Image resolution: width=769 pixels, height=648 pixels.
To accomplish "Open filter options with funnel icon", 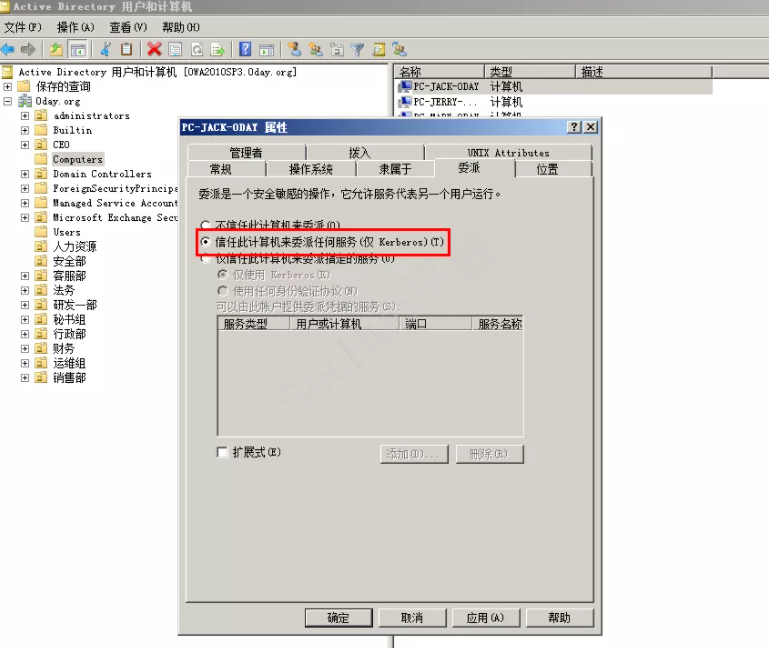I will [358, 50].
